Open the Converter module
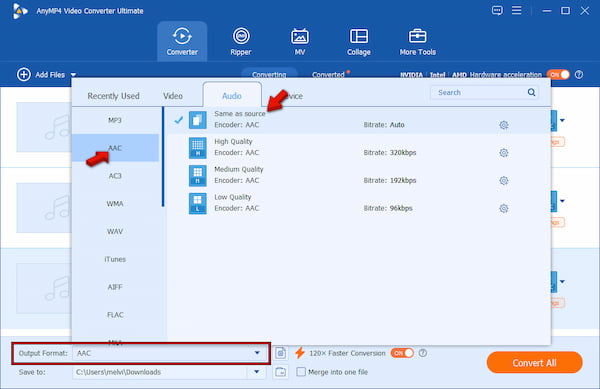Viewport: 600px width, 389px height. (182, 41)
